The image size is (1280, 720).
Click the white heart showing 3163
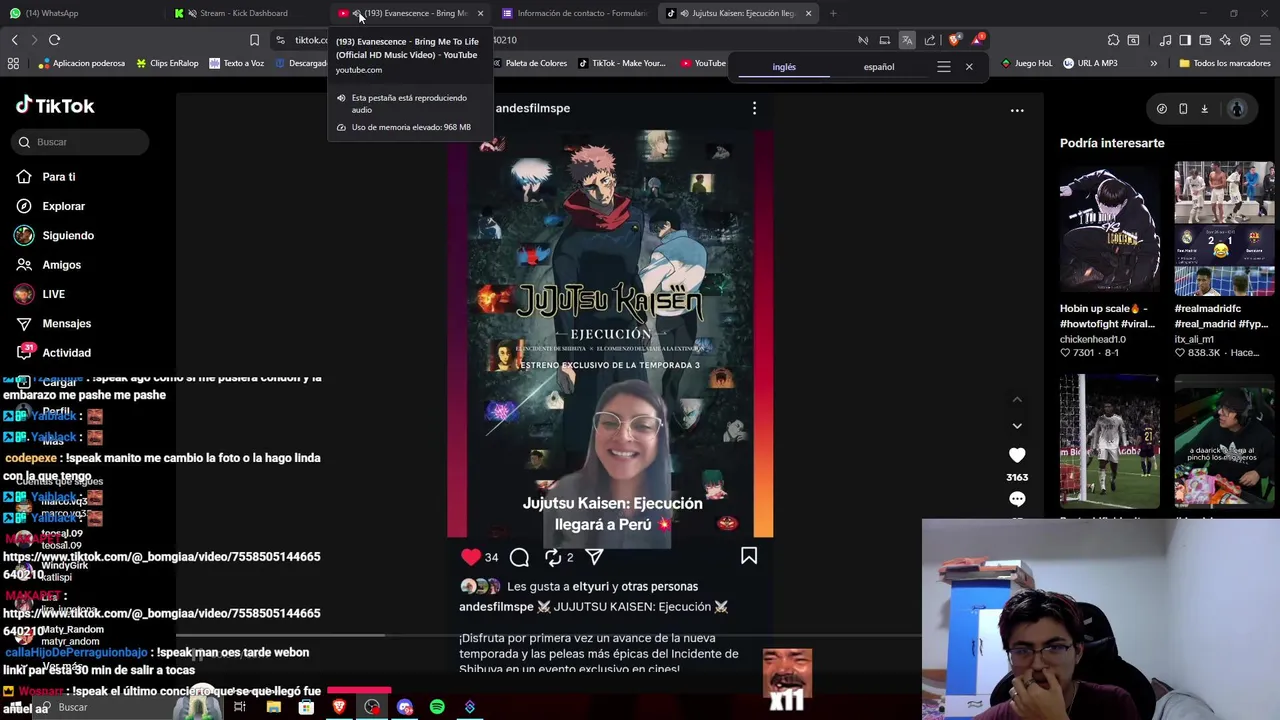(x=1017, y=455)
